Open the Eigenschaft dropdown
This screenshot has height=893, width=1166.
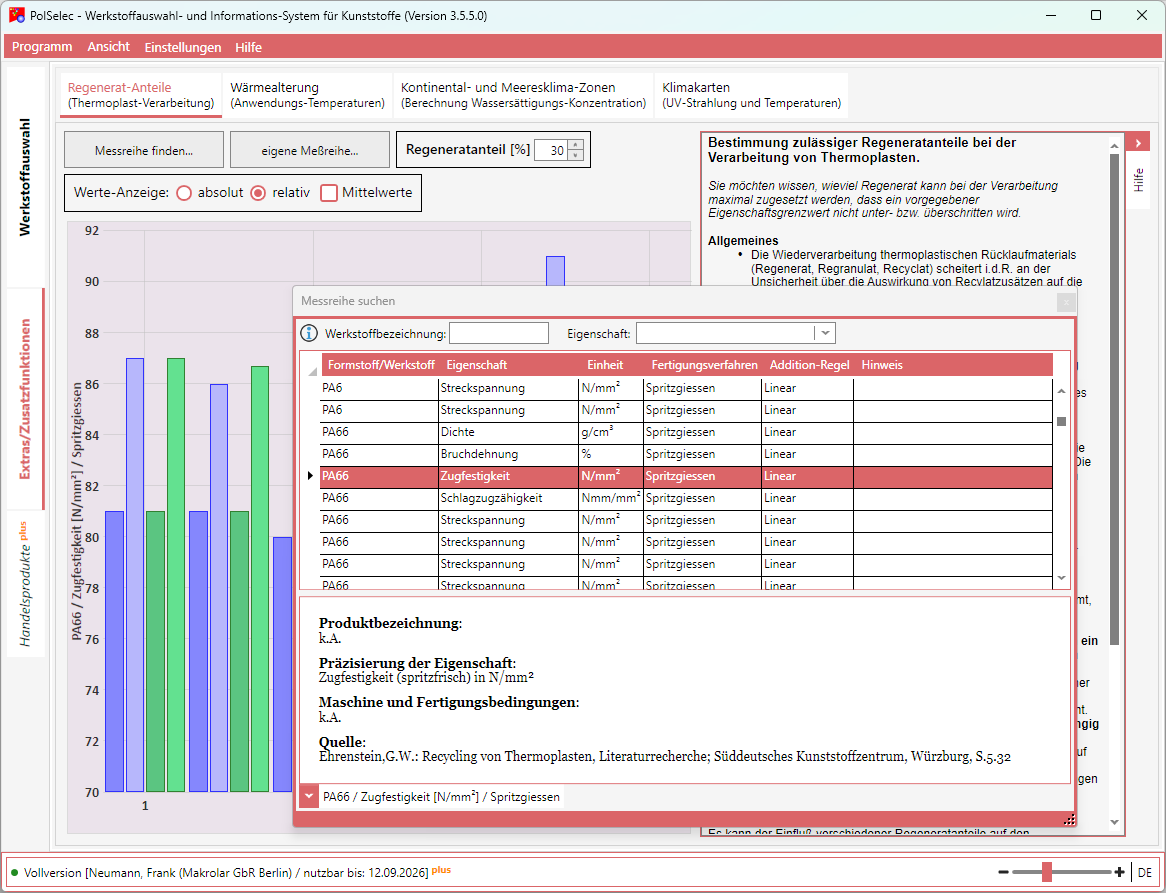(825, 333)
